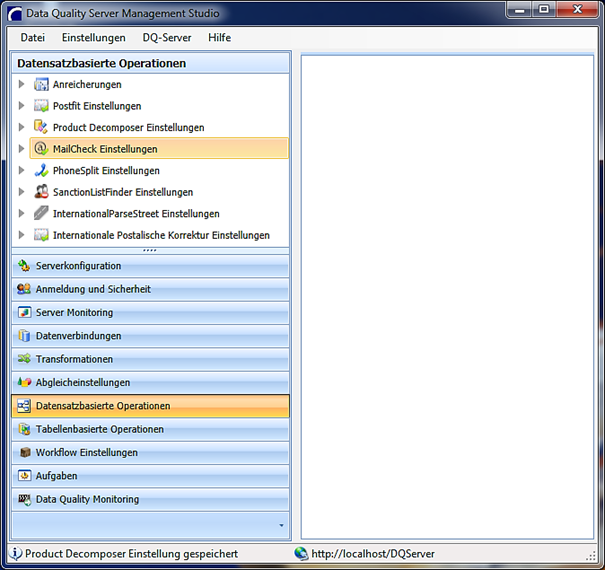The height and width of the screenshot is (570, 605).
Task: Expand the InternationalParseStreet Einstellungen node
Action: coord(22,213)
